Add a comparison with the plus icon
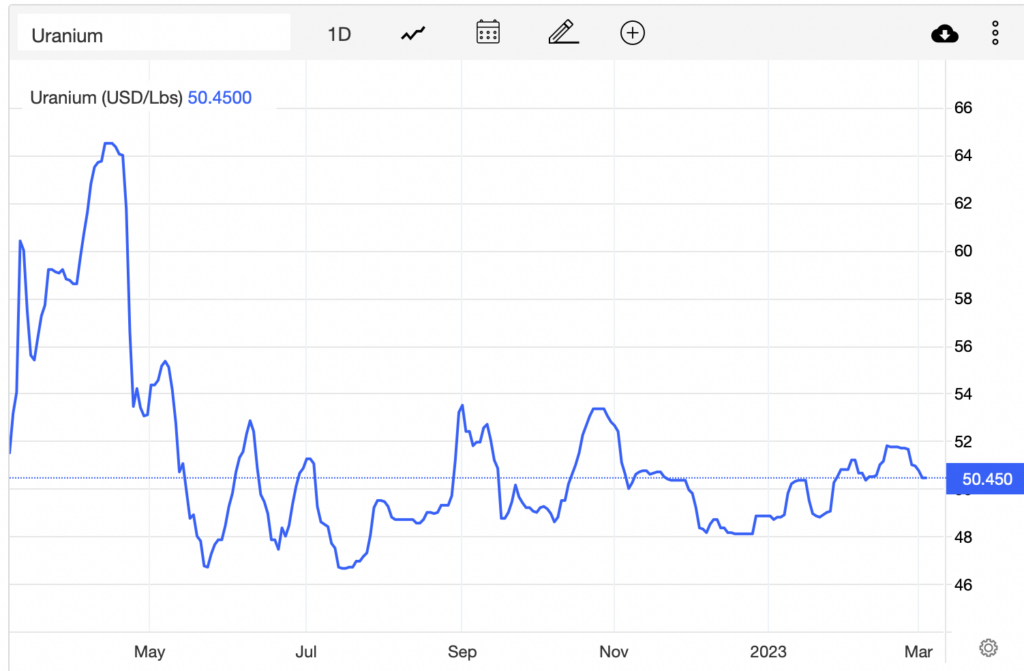The height and width of the screenshot is (671, 1024). [632, 33]
